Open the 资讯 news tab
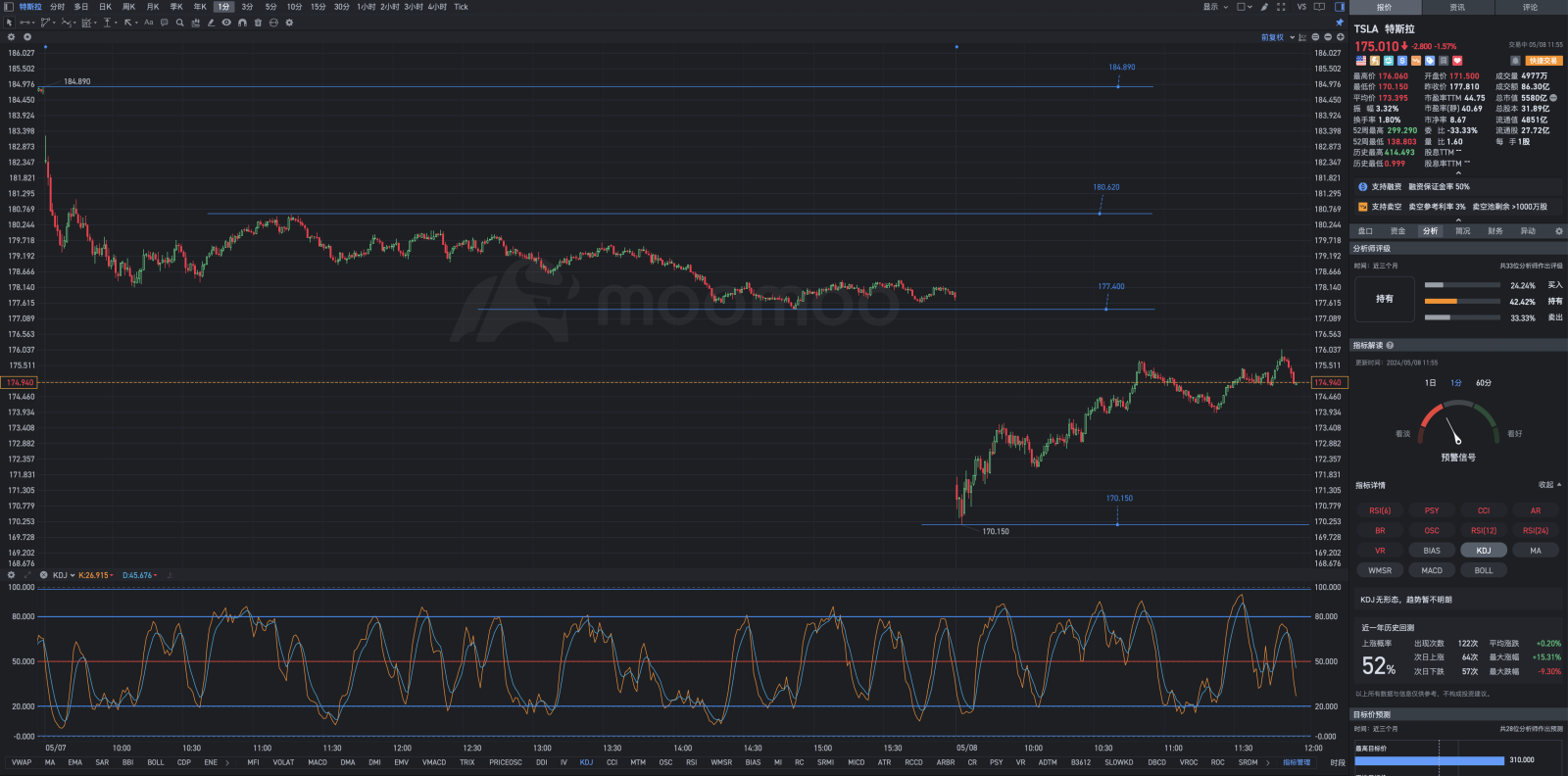Viewport: 1568px width, 776px height. point(1457,7)
